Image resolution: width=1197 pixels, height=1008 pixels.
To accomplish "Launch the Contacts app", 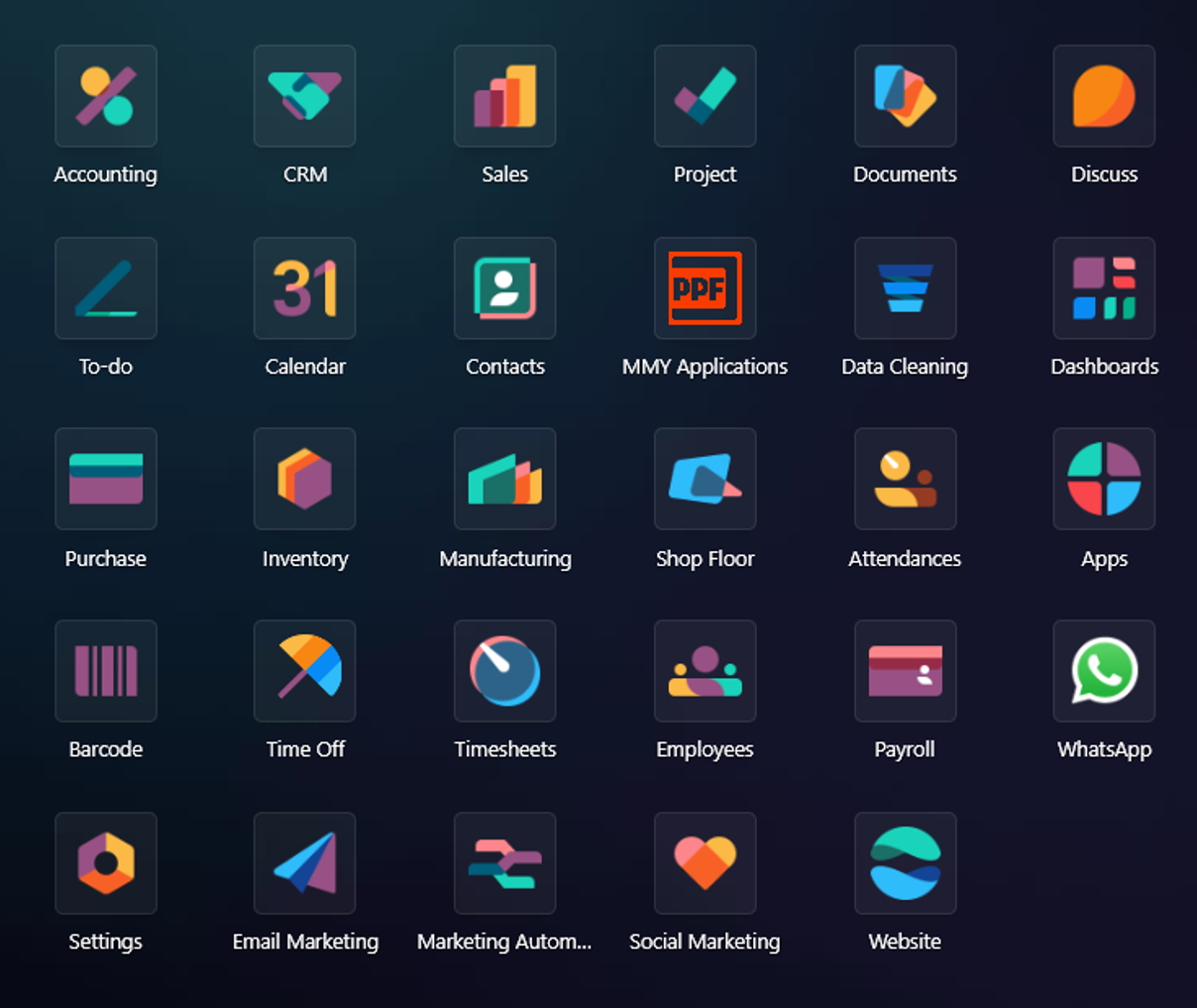I will 505,288.
